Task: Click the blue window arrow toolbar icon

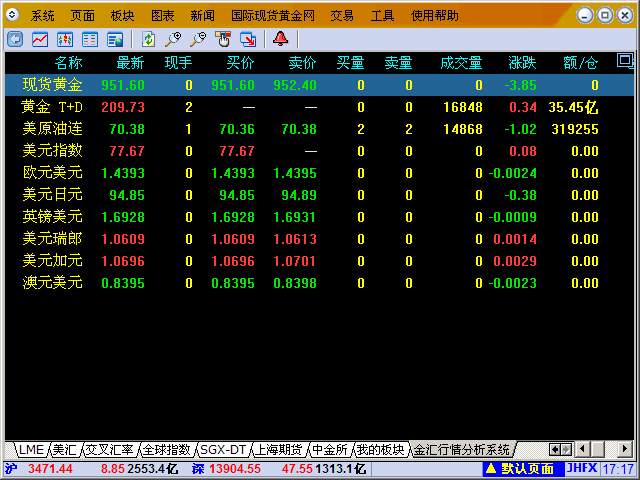Action: click(x=246, y=39)
